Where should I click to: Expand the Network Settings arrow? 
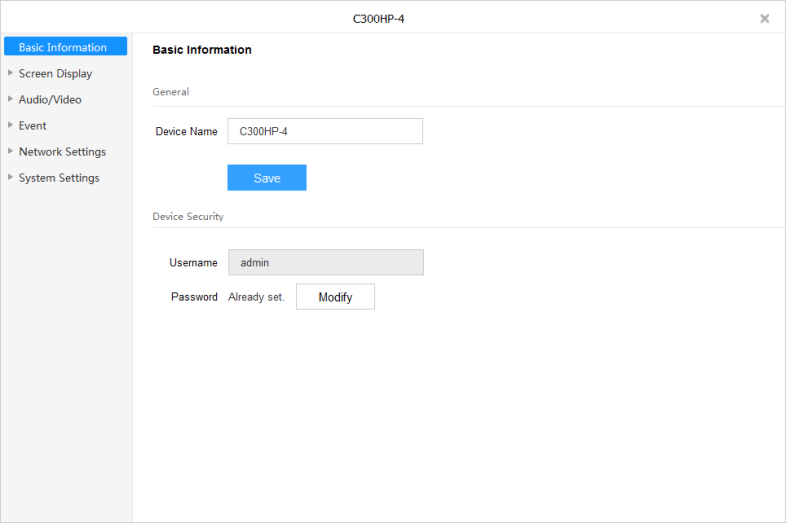[10, 151]
